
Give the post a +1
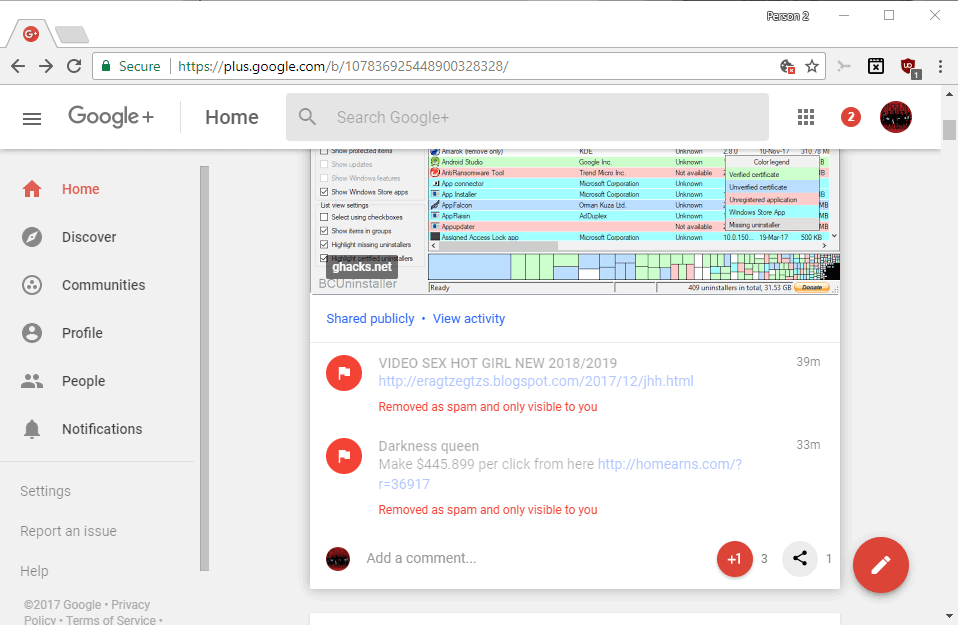(734, 559)
